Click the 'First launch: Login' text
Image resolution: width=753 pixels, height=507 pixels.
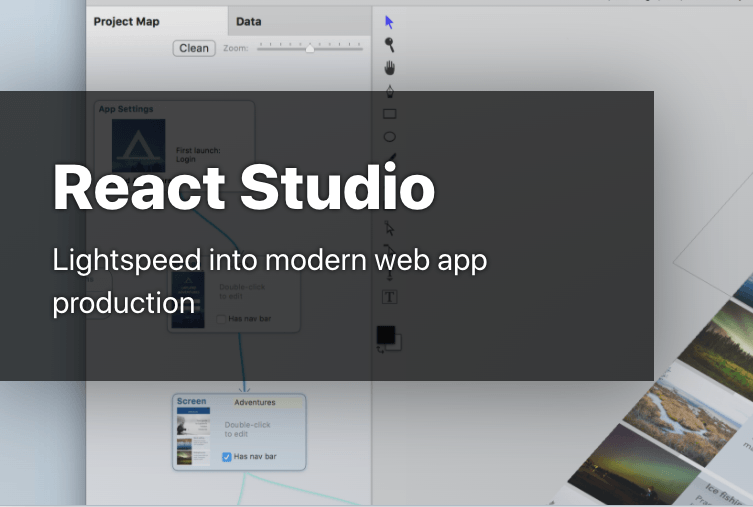tap(198, 155)
